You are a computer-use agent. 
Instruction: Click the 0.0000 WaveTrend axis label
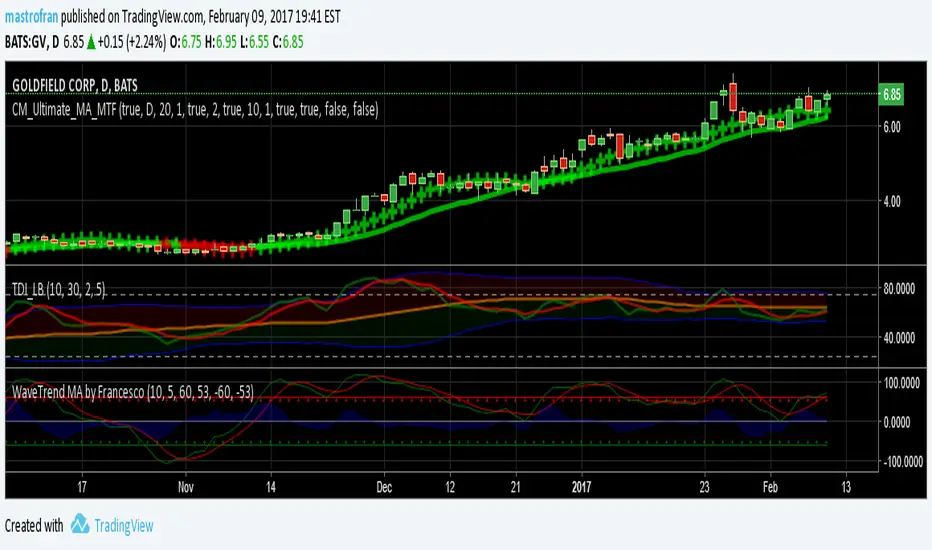(896, 422)
